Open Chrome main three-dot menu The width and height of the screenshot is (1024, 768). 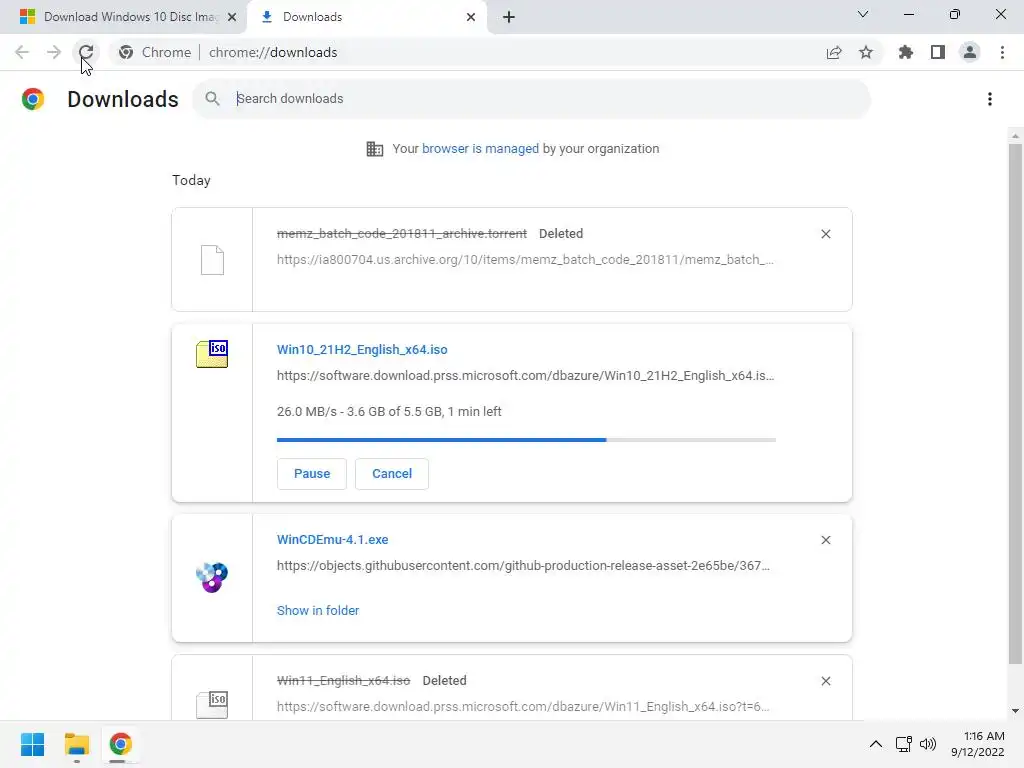(1002, 52)
